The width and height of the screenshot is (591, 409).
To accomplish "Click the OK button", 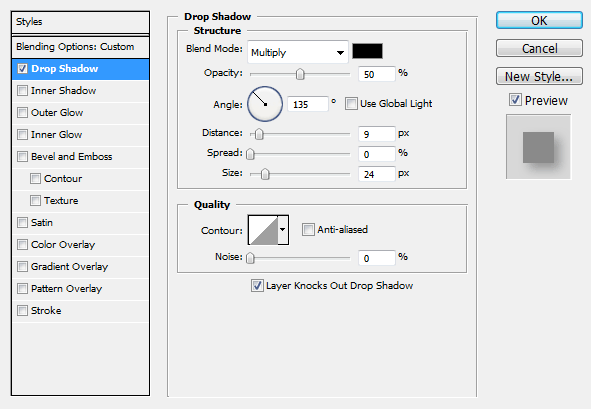I will (x=539, y=20).
